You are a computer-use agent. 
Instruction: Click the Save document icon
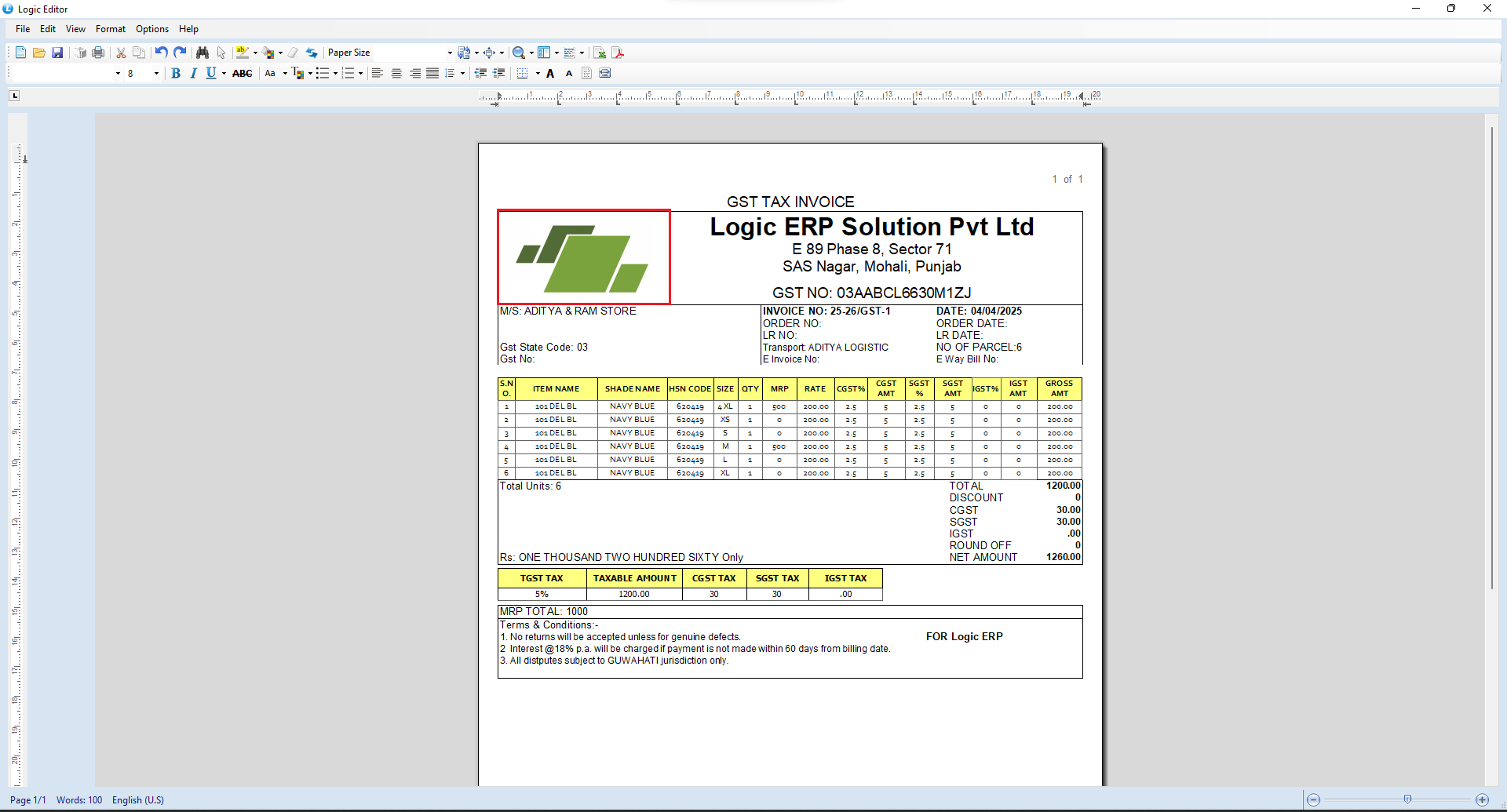57,53
